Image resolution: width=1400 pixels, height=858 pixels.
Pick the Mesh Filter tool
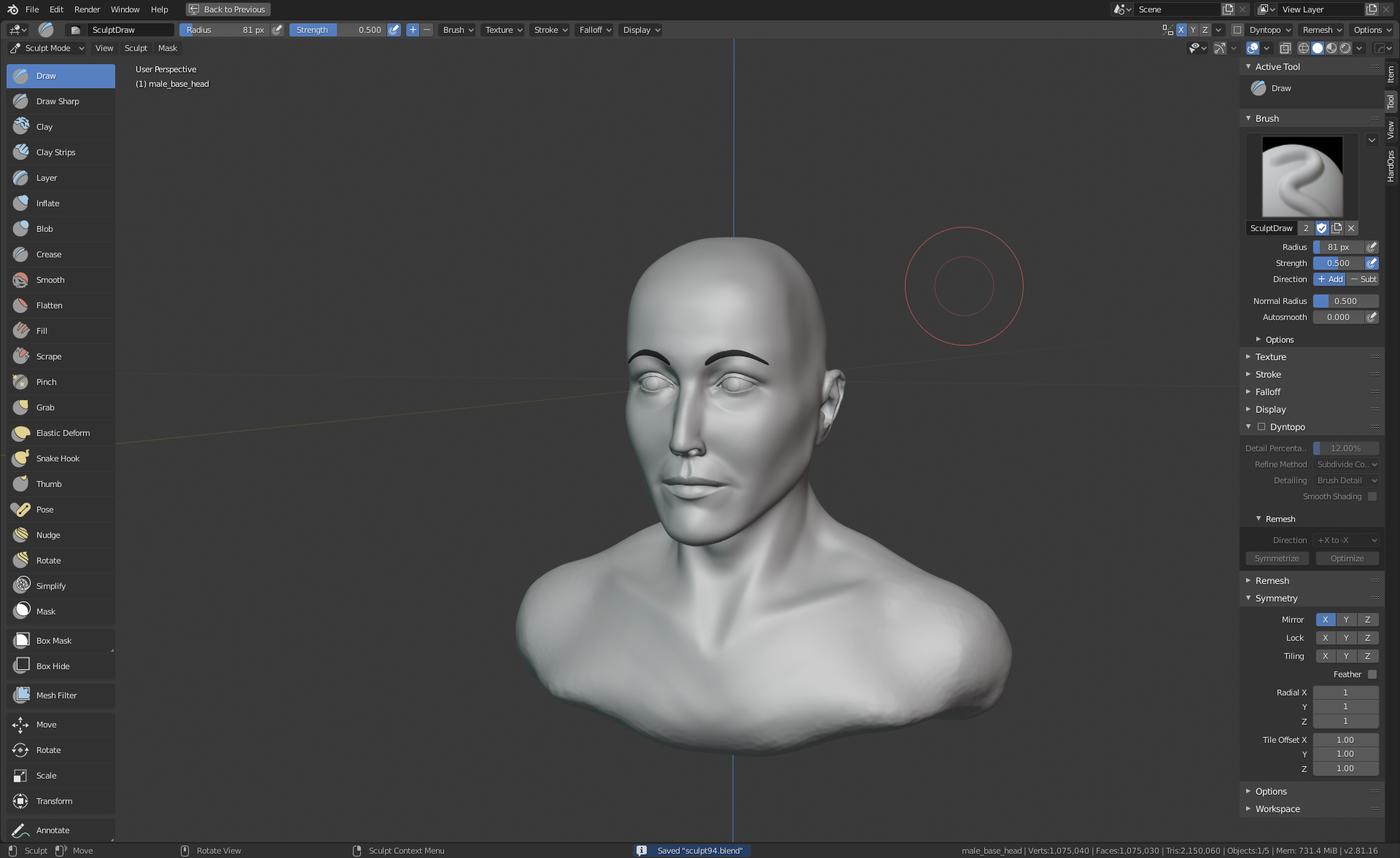point(56,695)
